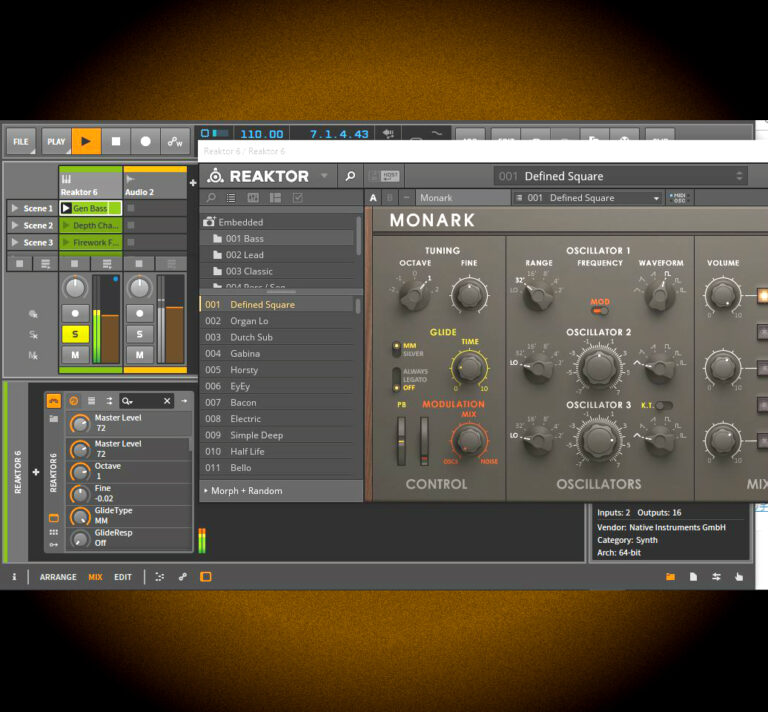Expand the Morph + Random section
Viewport: 768px width, 712px height.
coord(281,491)
